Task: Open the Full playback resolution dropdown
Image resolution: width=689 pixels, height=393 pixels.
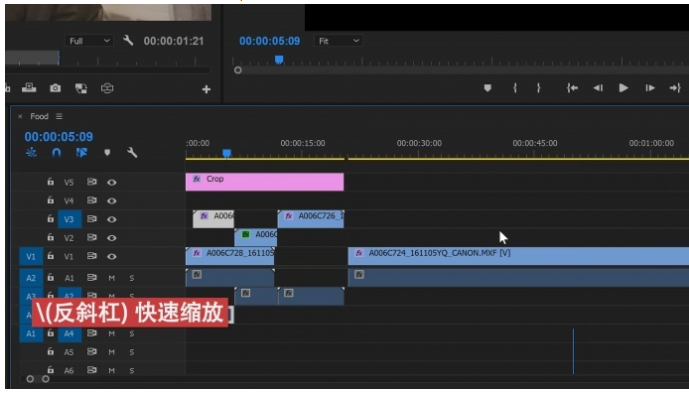Action: click(x=89, y=41)
